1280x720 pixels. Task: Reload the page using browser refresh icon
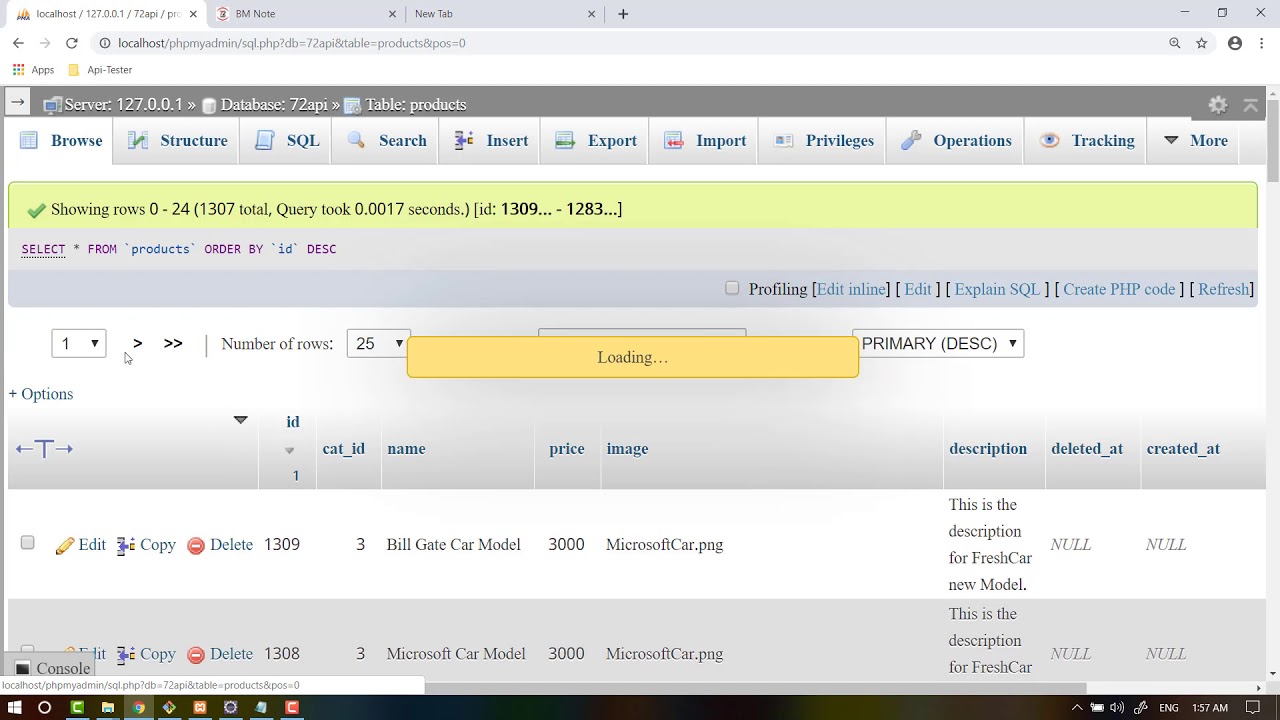pyautogui.click(x=72, y=43)
